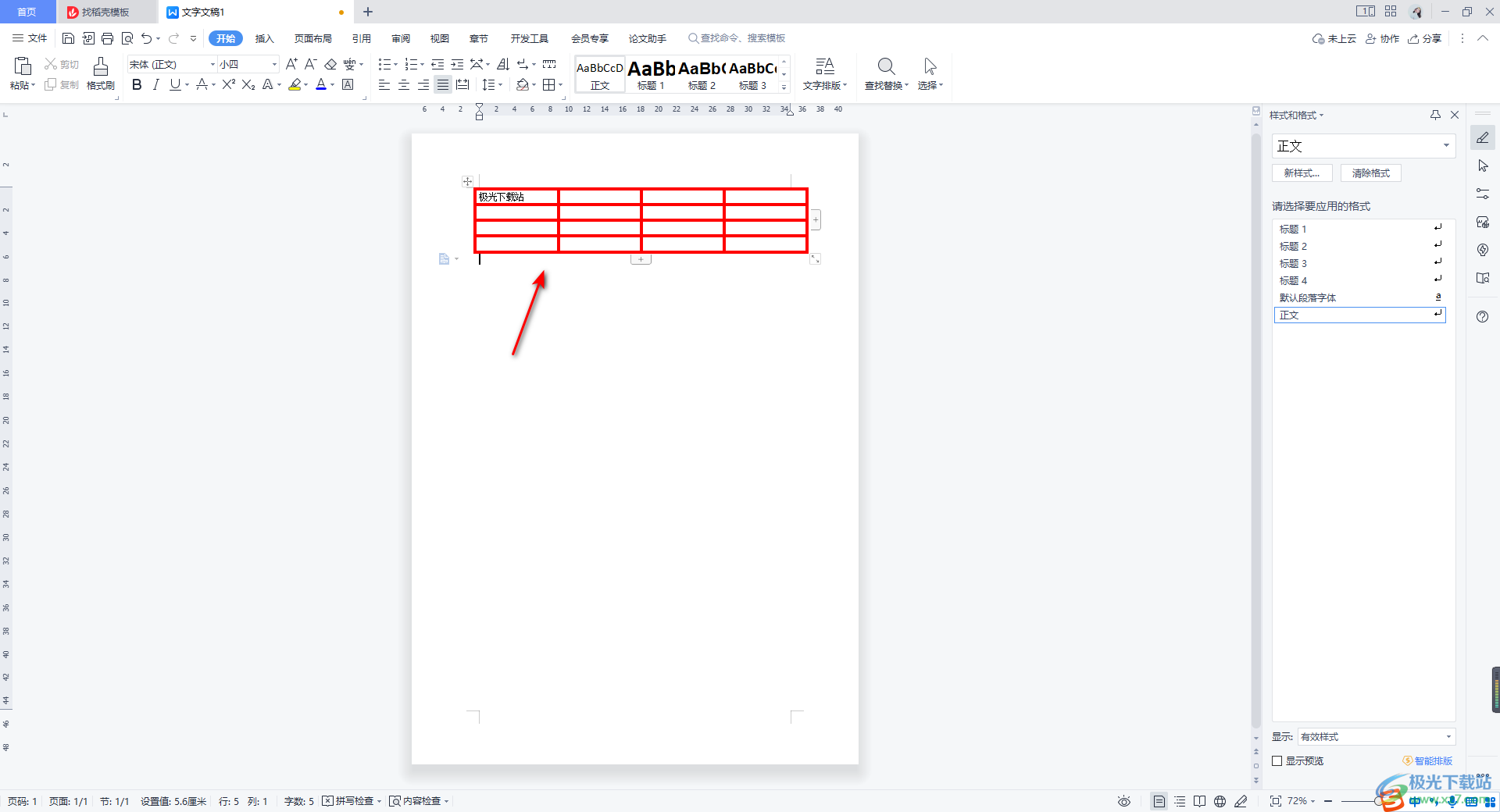The height and width of the screenshot is (812, 1500).
Task: Click the Save document icon
Action: click(68, 38)
